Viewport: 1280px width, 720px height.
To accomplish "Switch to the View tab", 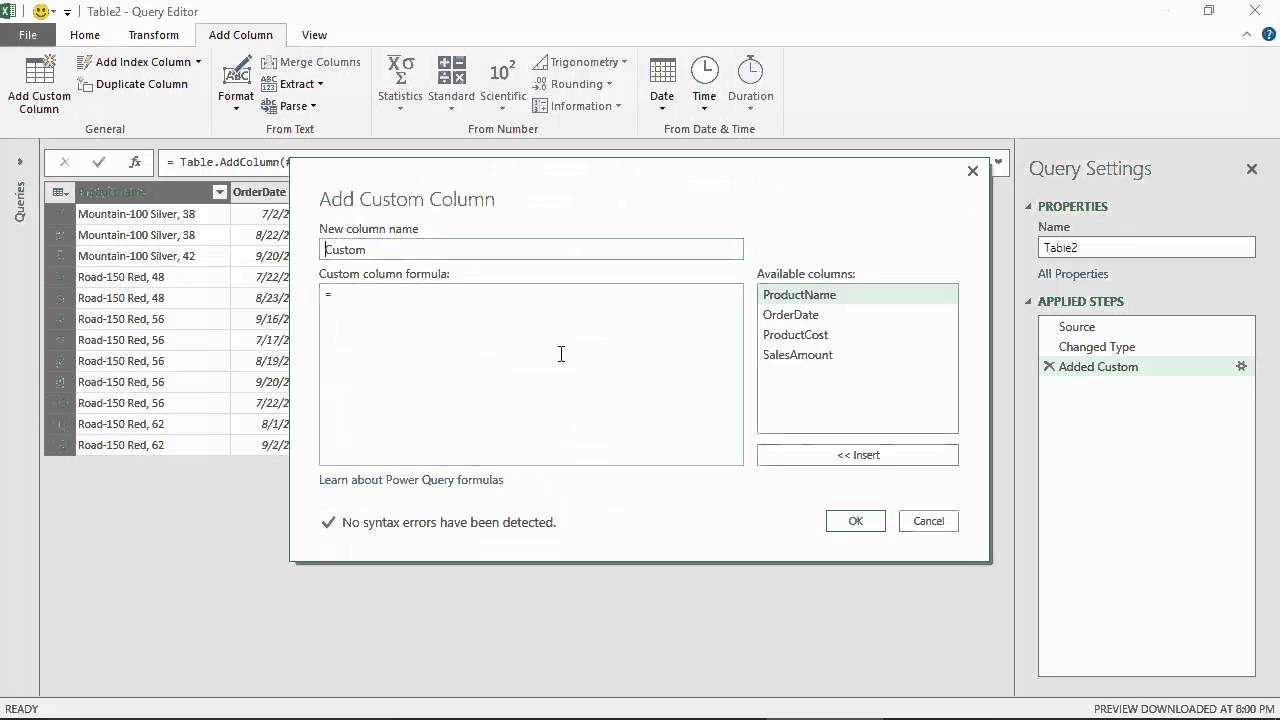I will 314,35.
